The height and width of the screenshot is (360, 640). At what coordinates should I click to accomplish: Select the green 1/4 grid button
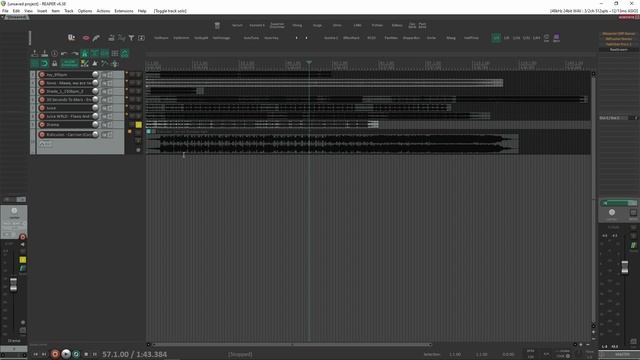[x=496, y=38]
